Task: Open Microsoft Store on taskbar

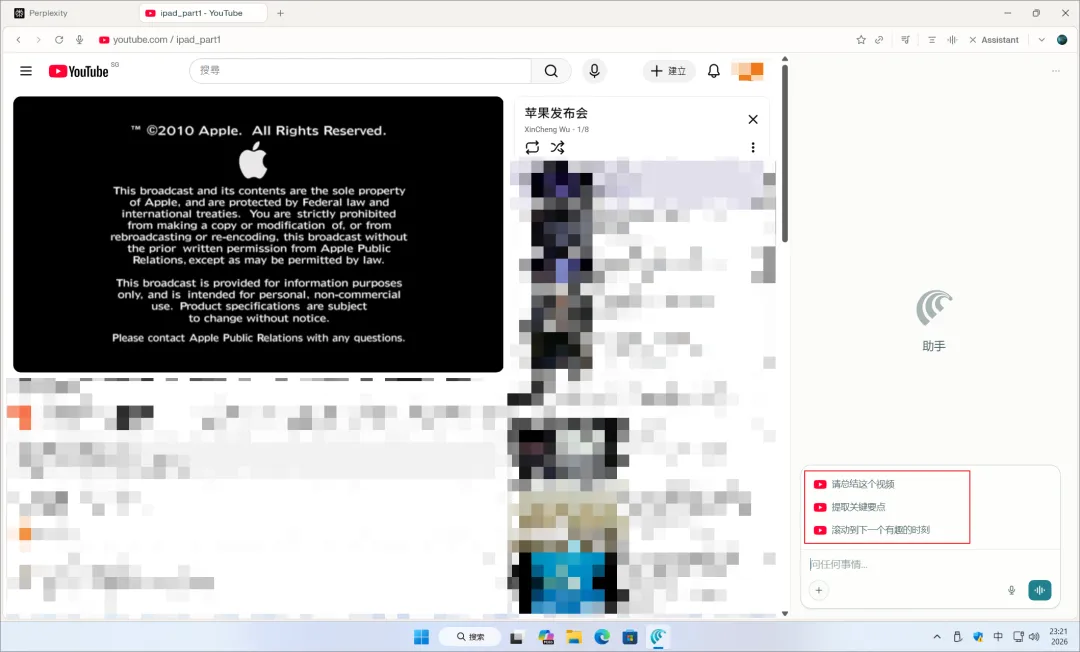Action: (x=630, y=637)
